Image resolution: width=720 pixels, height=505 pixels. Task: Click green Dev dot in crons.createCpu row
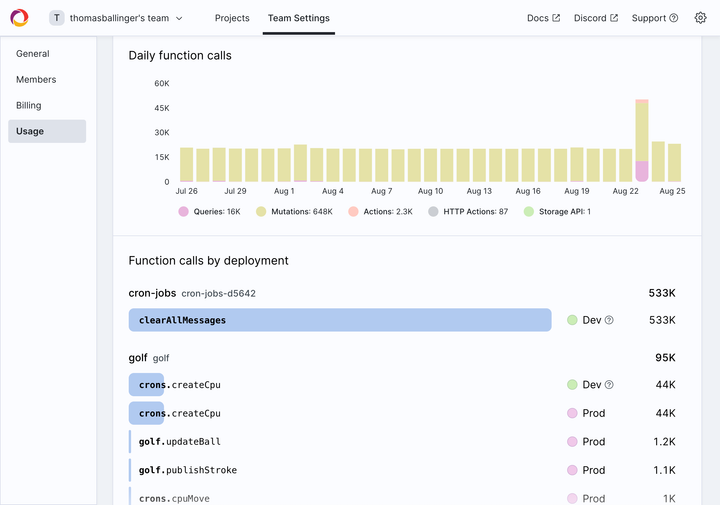point(572,385)
